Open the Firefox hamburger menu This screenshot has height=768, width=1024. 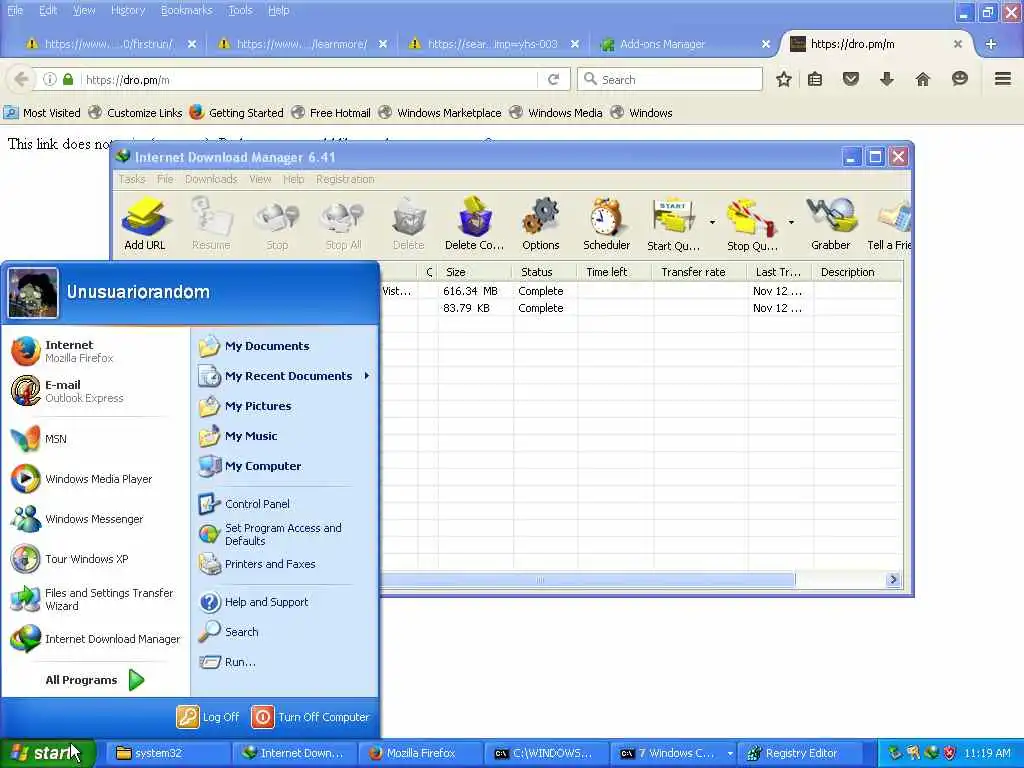click(1003, 79)
